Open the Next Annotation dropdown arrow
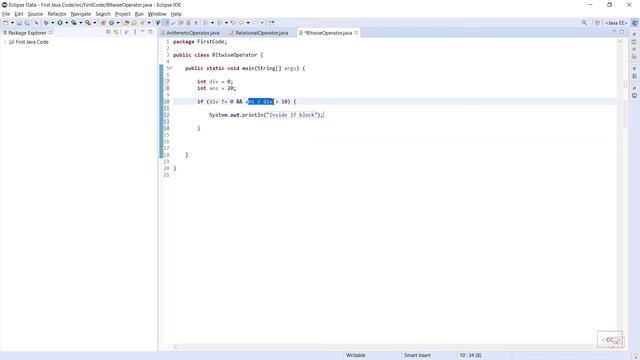The height and width of the screenshot is (360, 640). pyautogui.click(x=212, y=23)
